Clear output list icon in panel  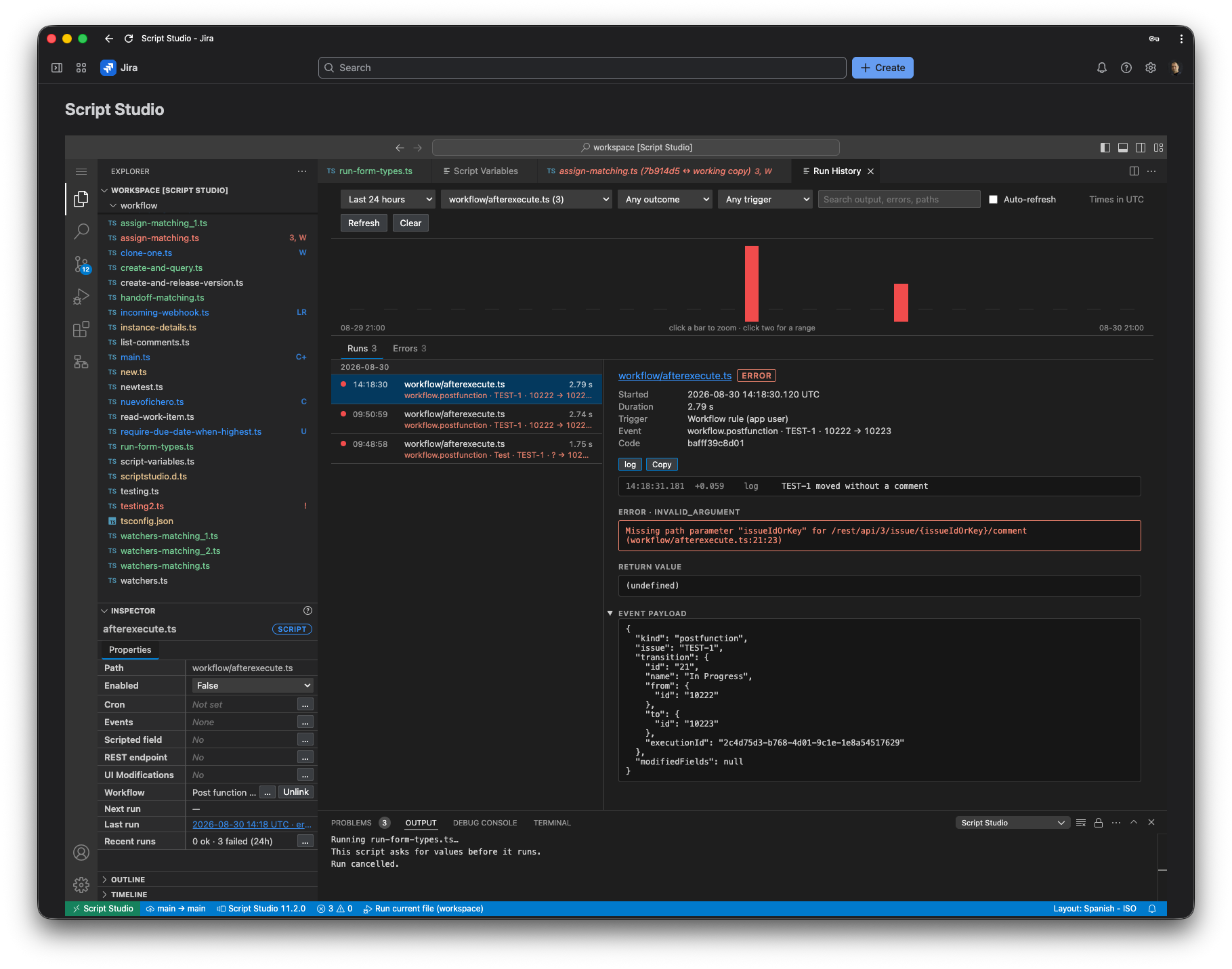click(1081, 823)
